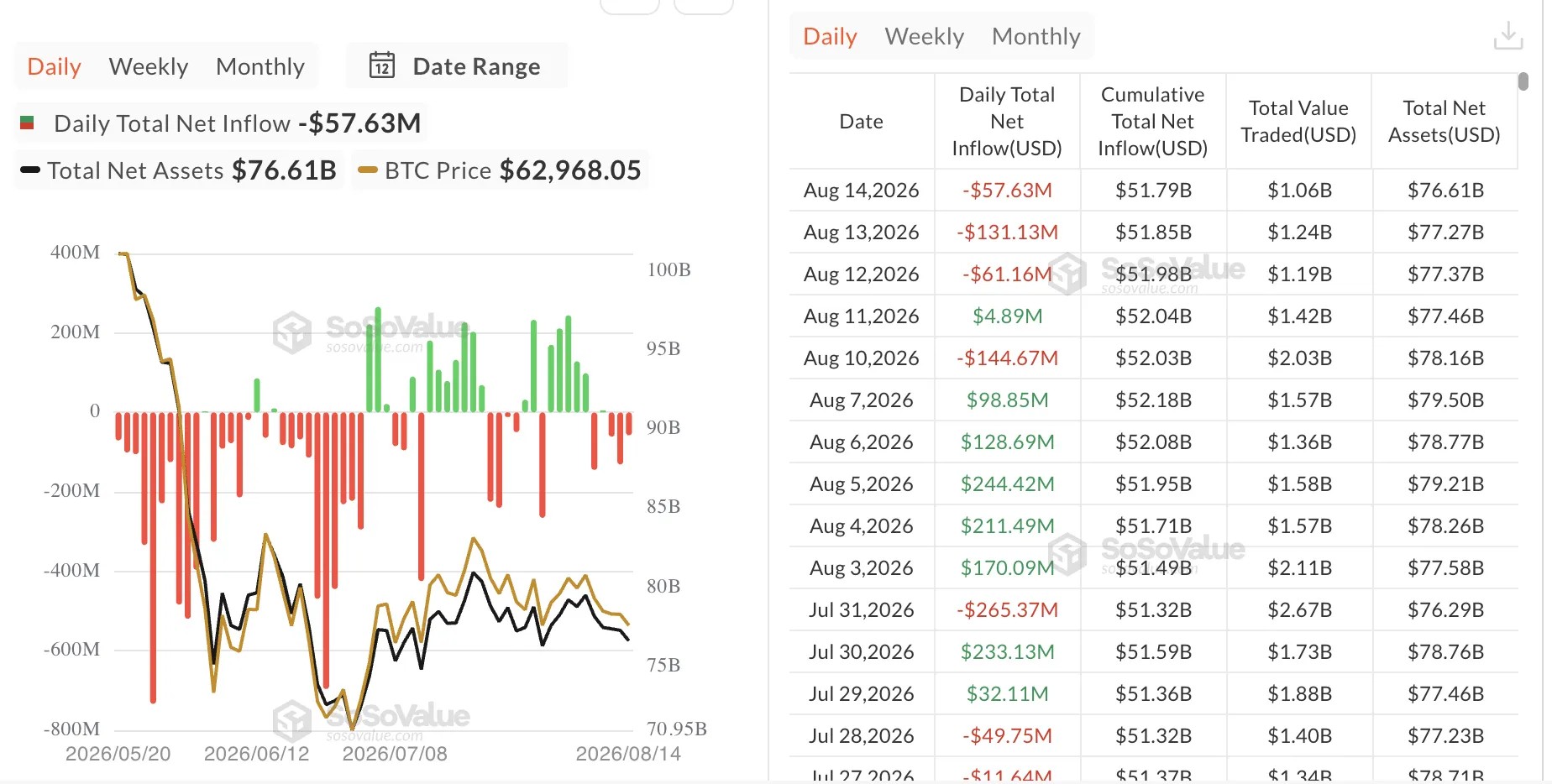This screenshot has width=1552, height=784.
Task: Click the $98.85M inflow cell
Action: 1007,400
